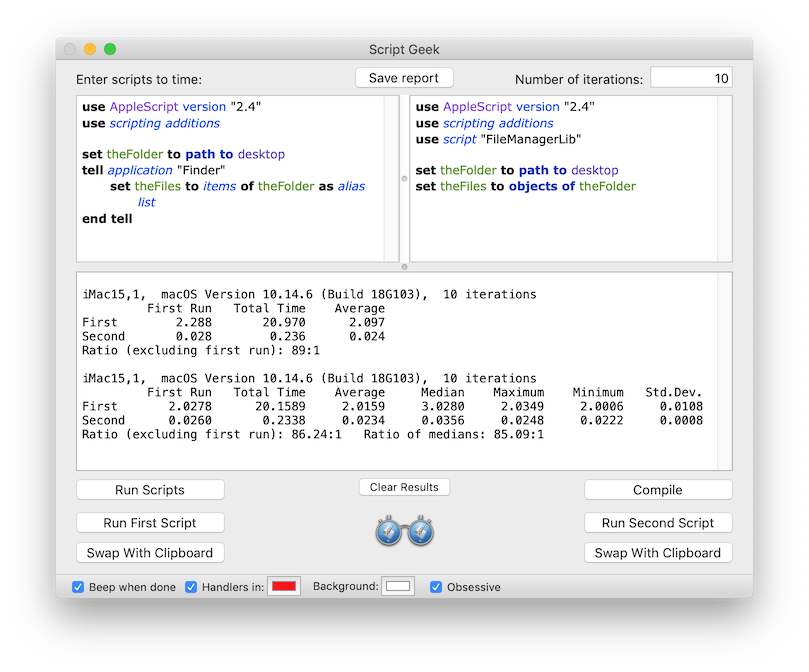The height and width of the screenshot is (672, 809).
Task: Click the Run Second Script button
Action: [x=658, y=523]
